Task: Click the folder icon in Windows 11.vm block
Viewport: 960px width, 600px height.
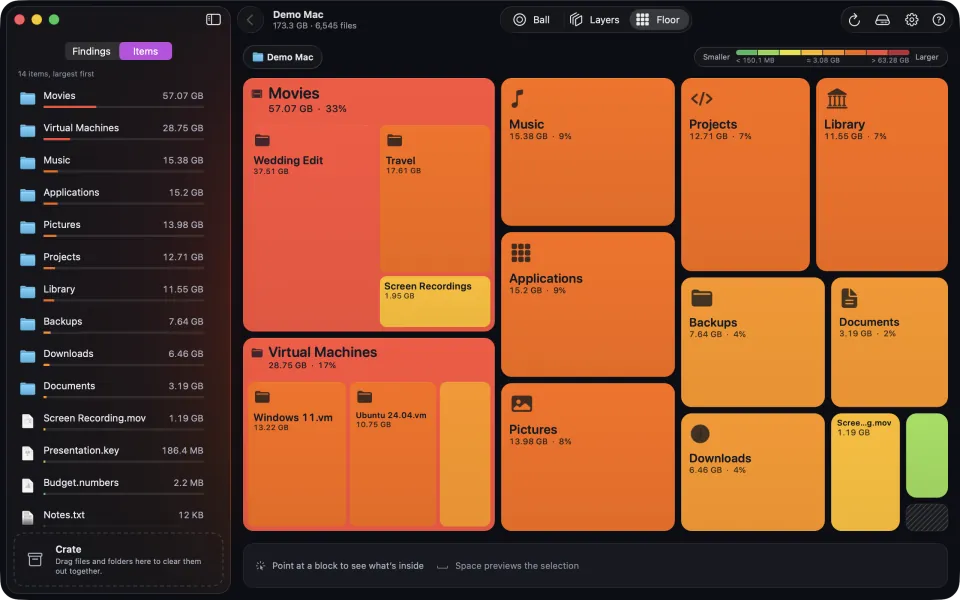Action: pyautogui.click(x=262, y=397)
